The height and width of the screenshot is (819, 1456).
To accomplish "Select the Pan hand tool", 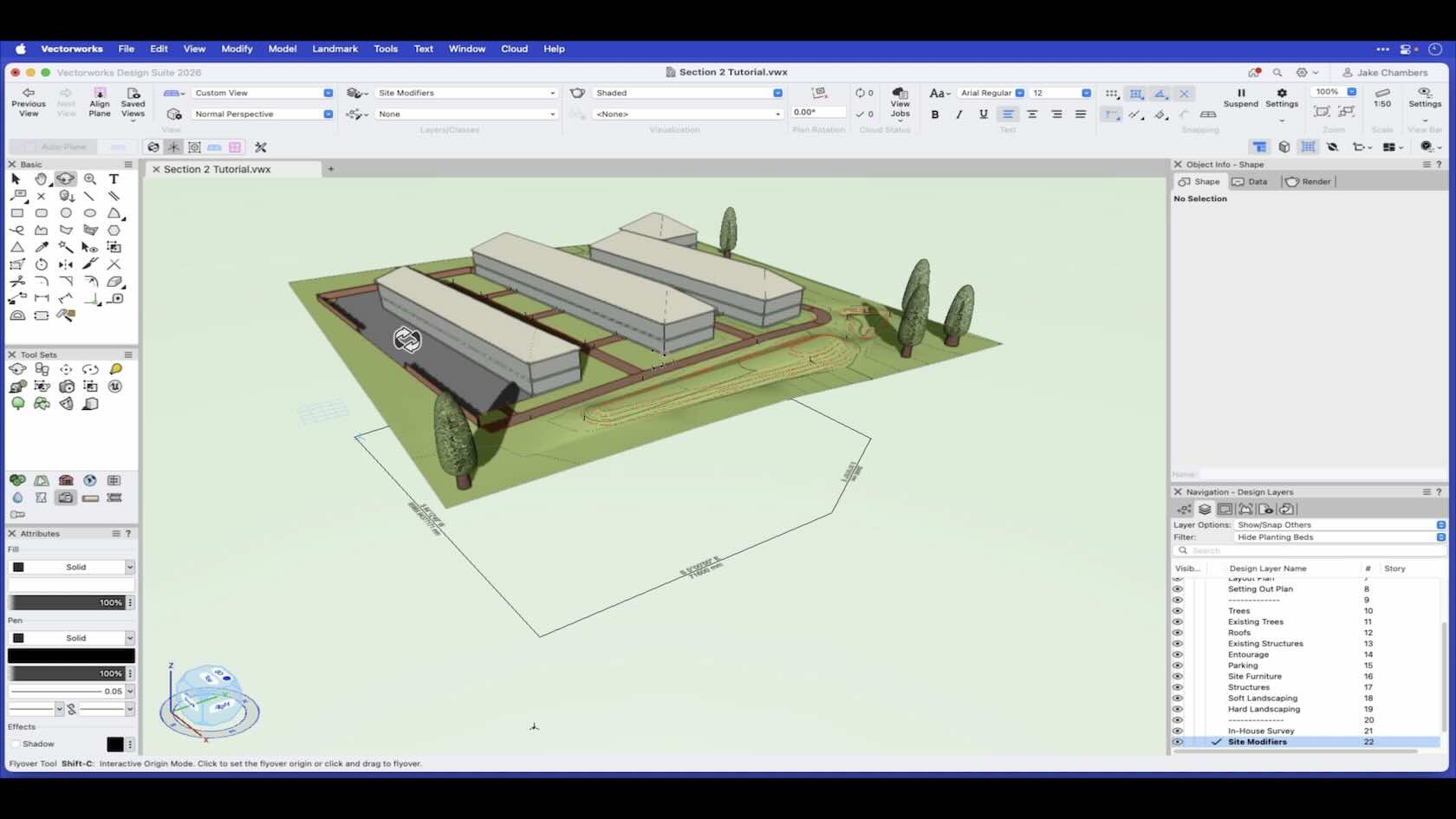I will click(41, 179).
